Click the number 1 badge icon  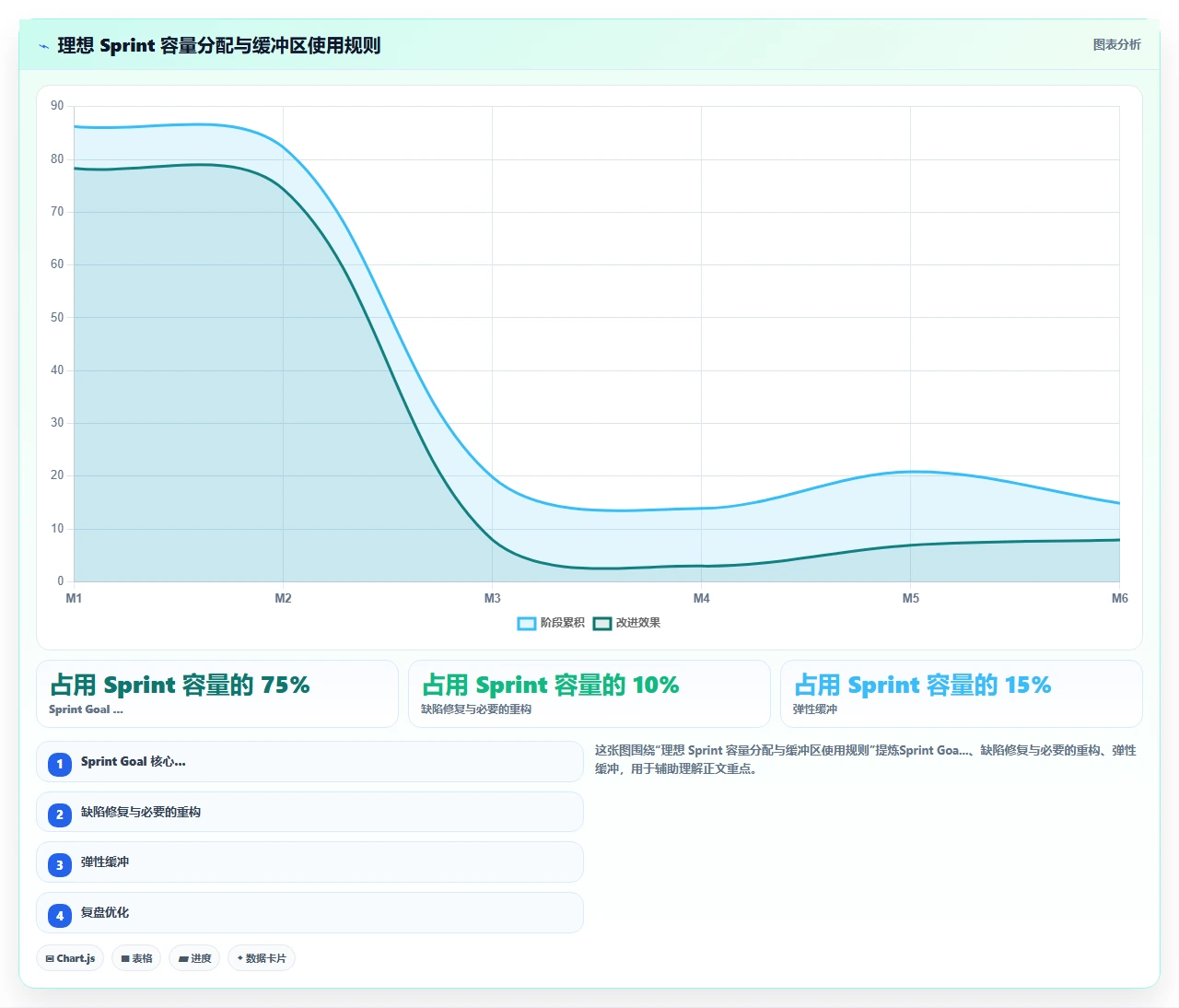pos(60,764)
